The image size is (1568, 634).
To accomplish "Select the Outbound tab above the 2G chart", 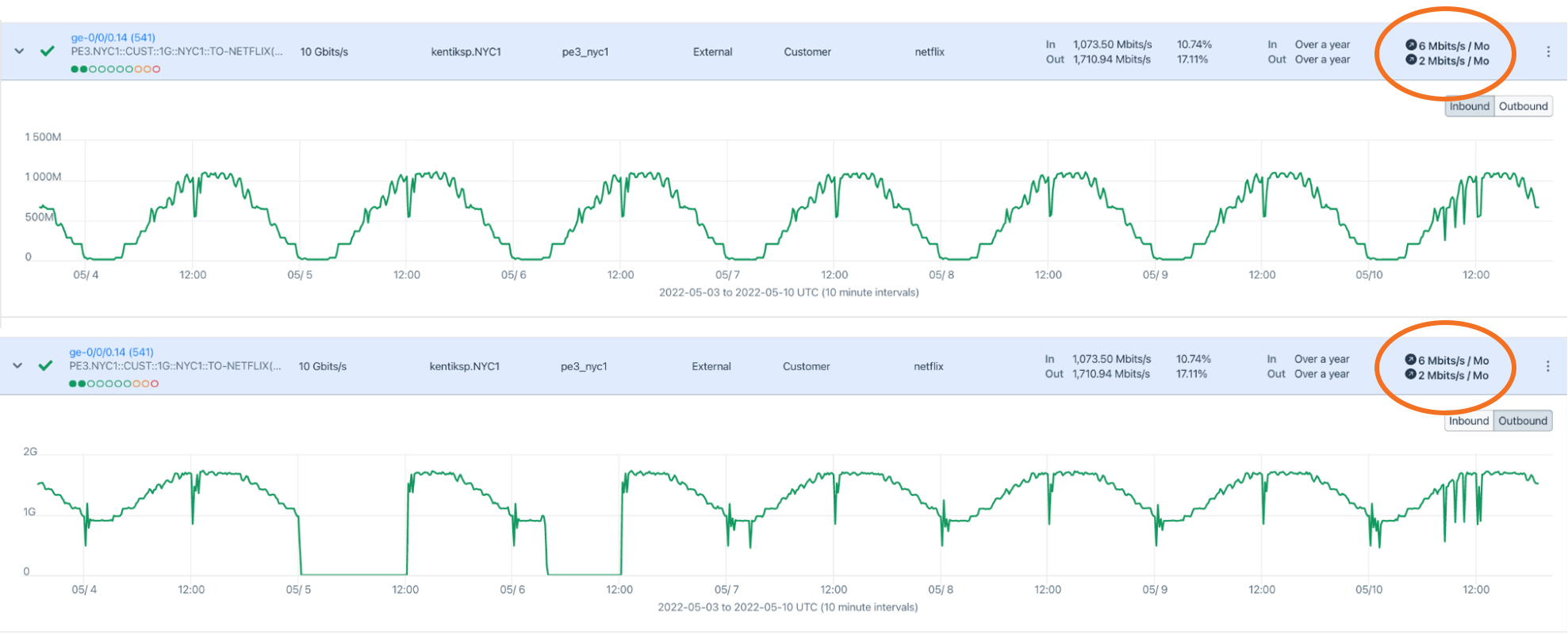I will pyautogui.click(x=1523, y=421).
